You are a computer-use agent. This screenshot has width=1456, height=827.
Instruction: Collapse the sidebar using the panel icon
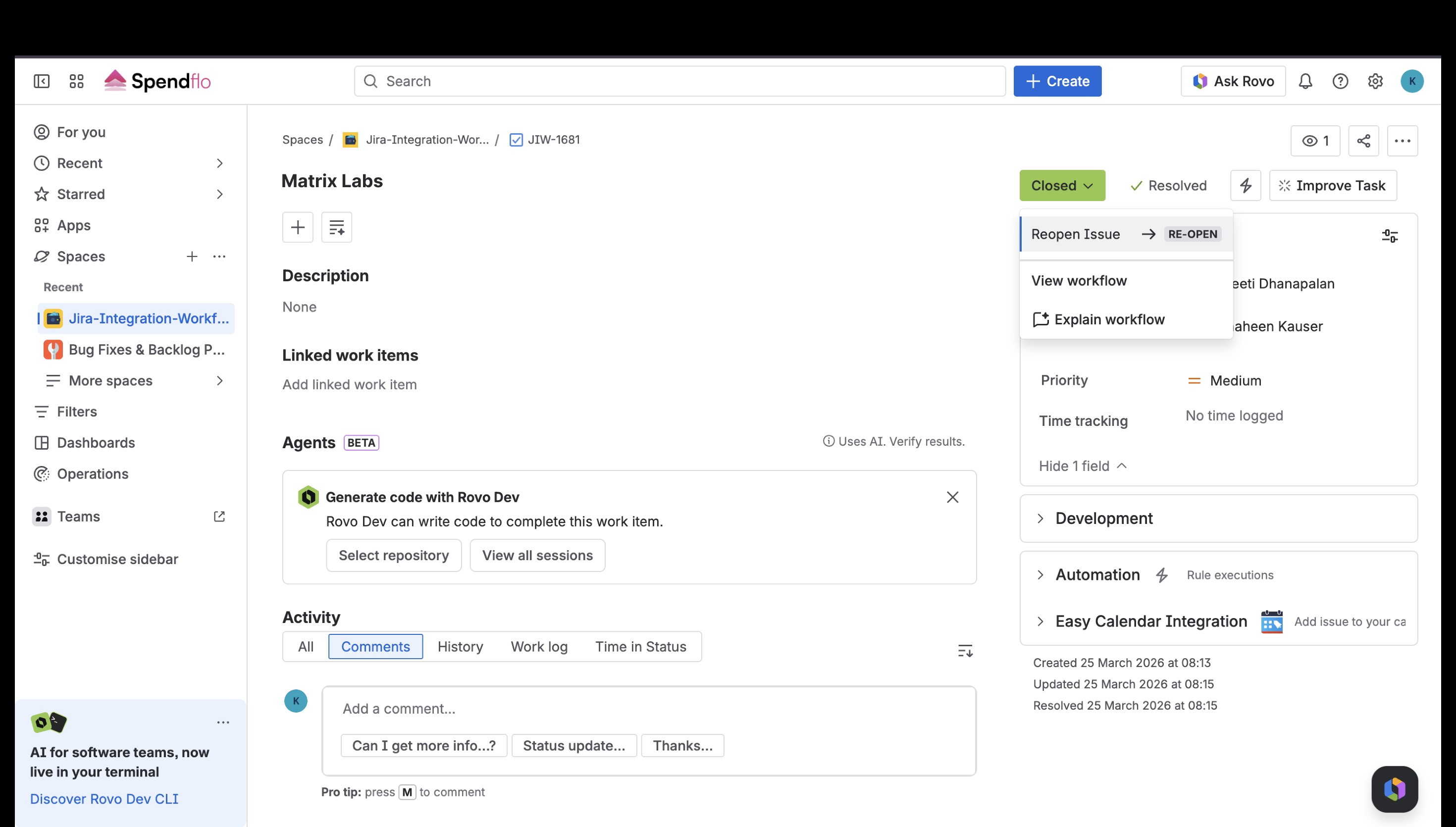tap(42, 81)
